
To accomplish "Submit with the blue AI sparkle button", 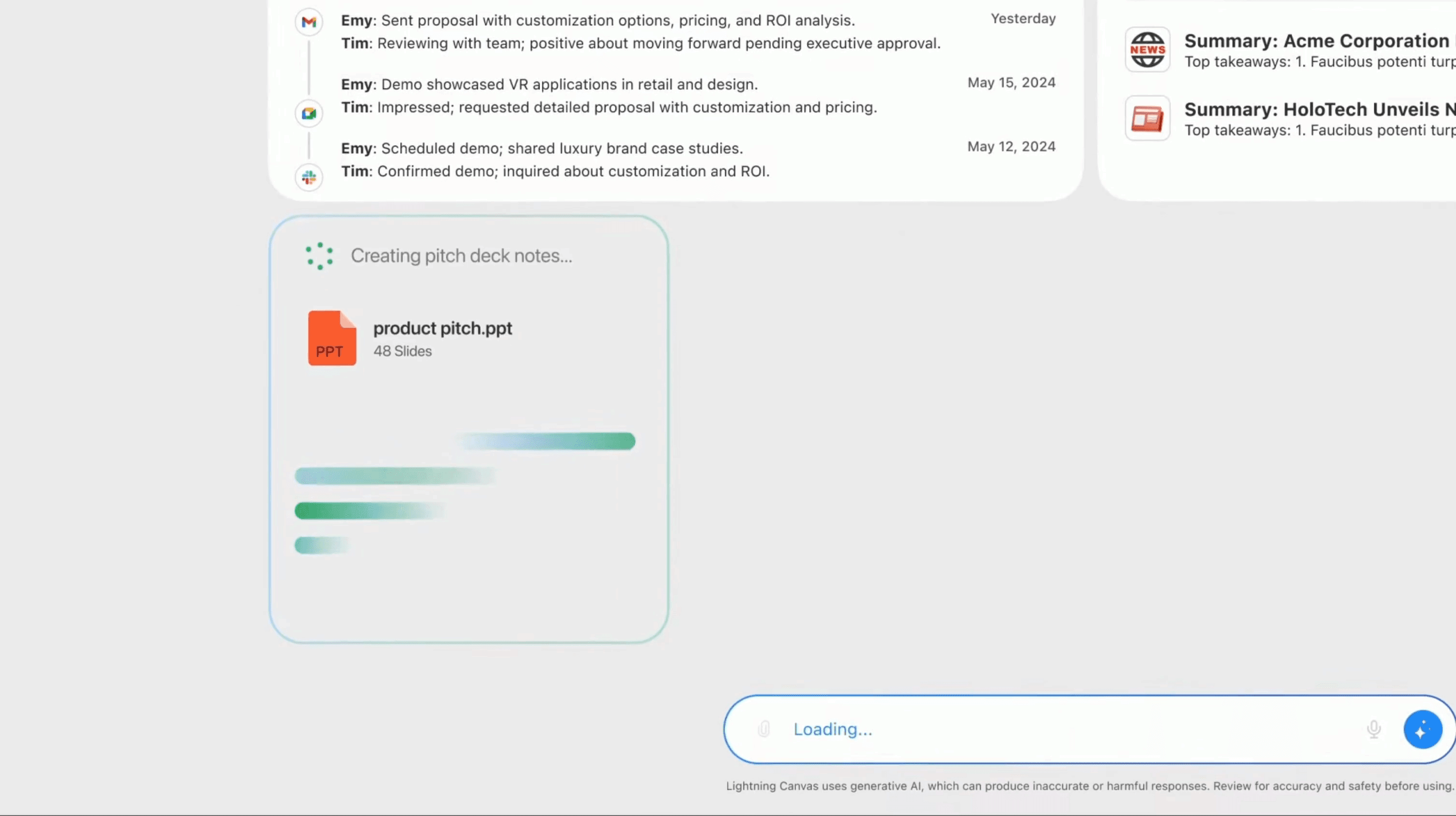I will [x=1423, y=729].
